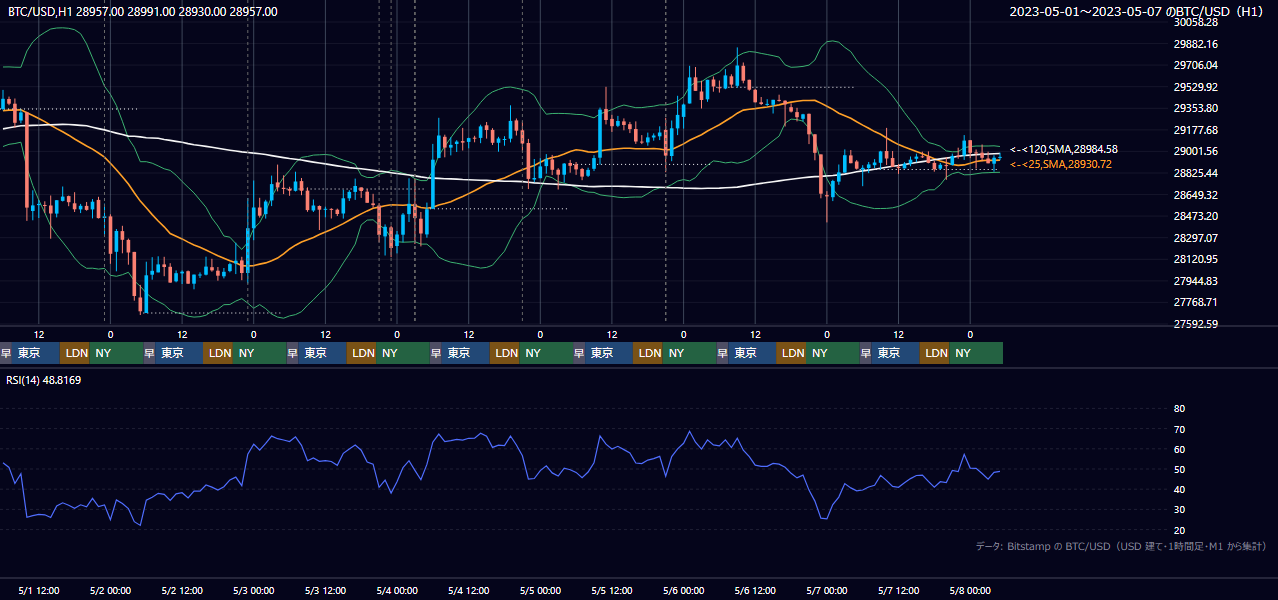Click the 5/8 00:00 date label
This screenshot has height=600, width=1278.
coord(970,591)
